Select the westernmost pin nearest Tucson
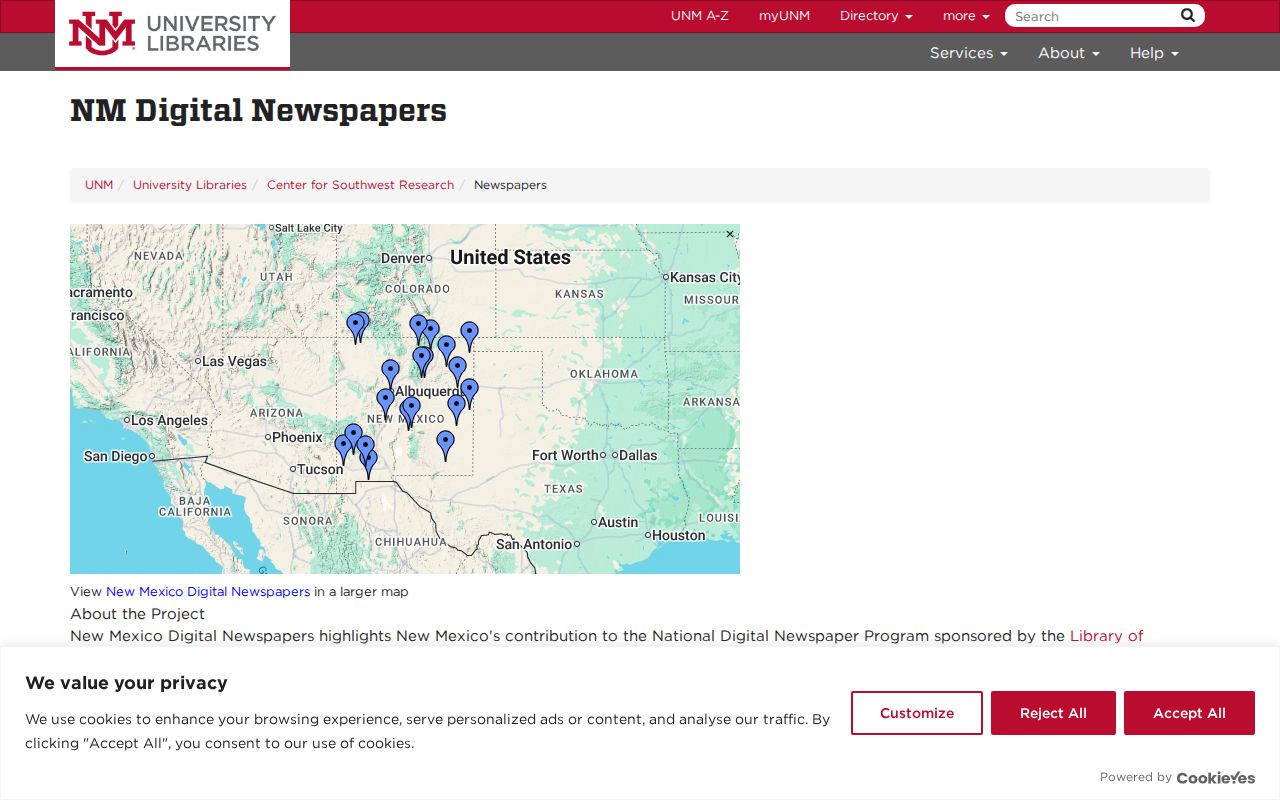1280x800 pixels. pyautogui.click(x=343, y=449)
